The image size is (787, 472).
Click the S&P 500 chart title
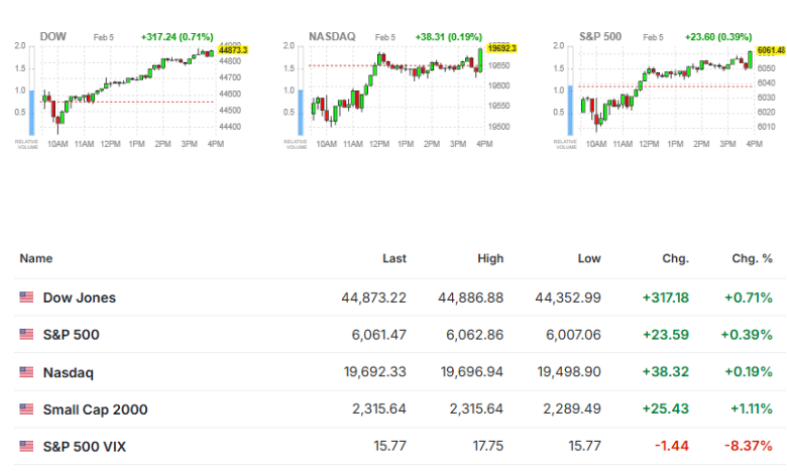click(600, 37)
